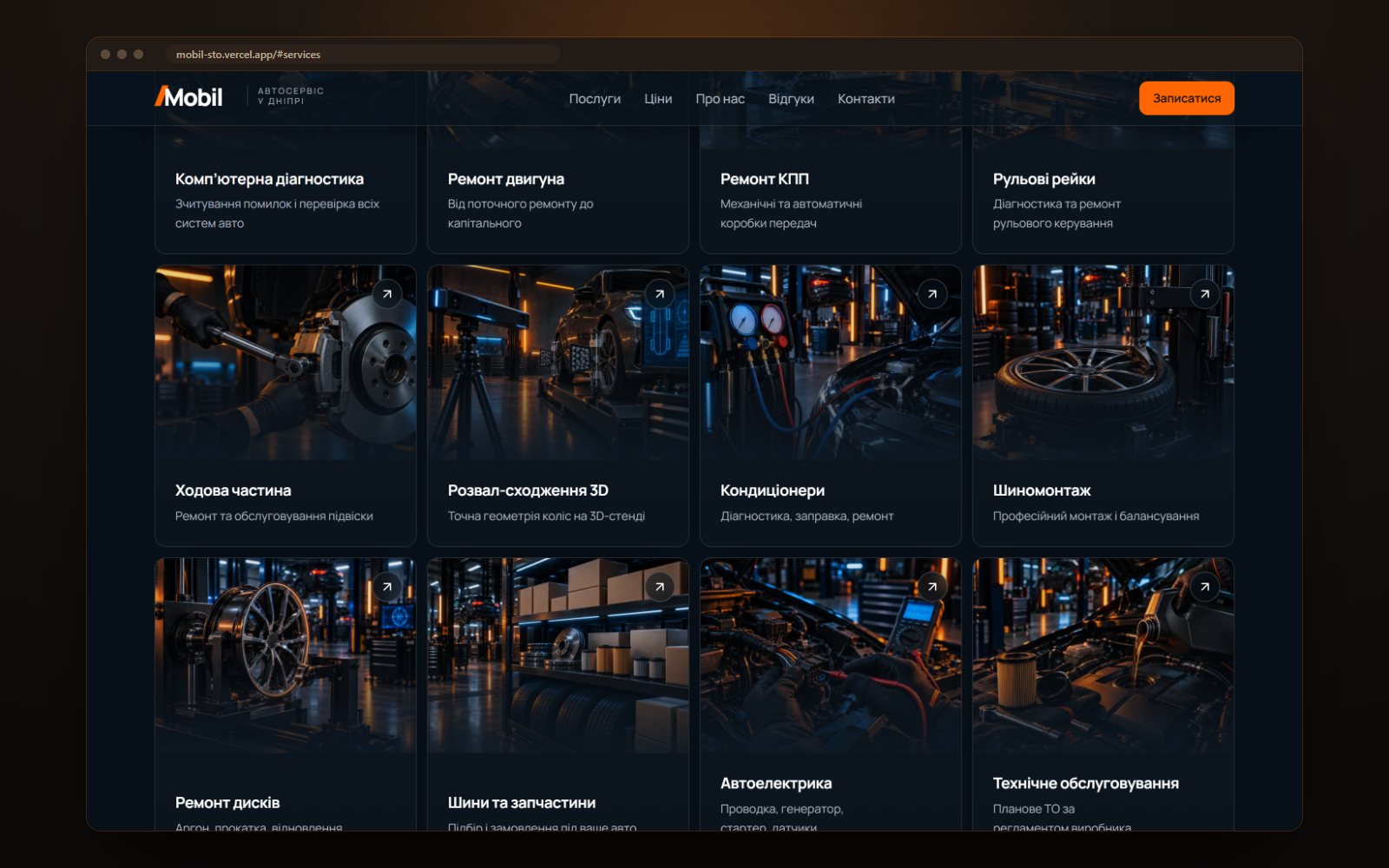The image size is (1389, 868).
Task: Click the Технічне обслуговування title
Action: tap(1086, 783)
